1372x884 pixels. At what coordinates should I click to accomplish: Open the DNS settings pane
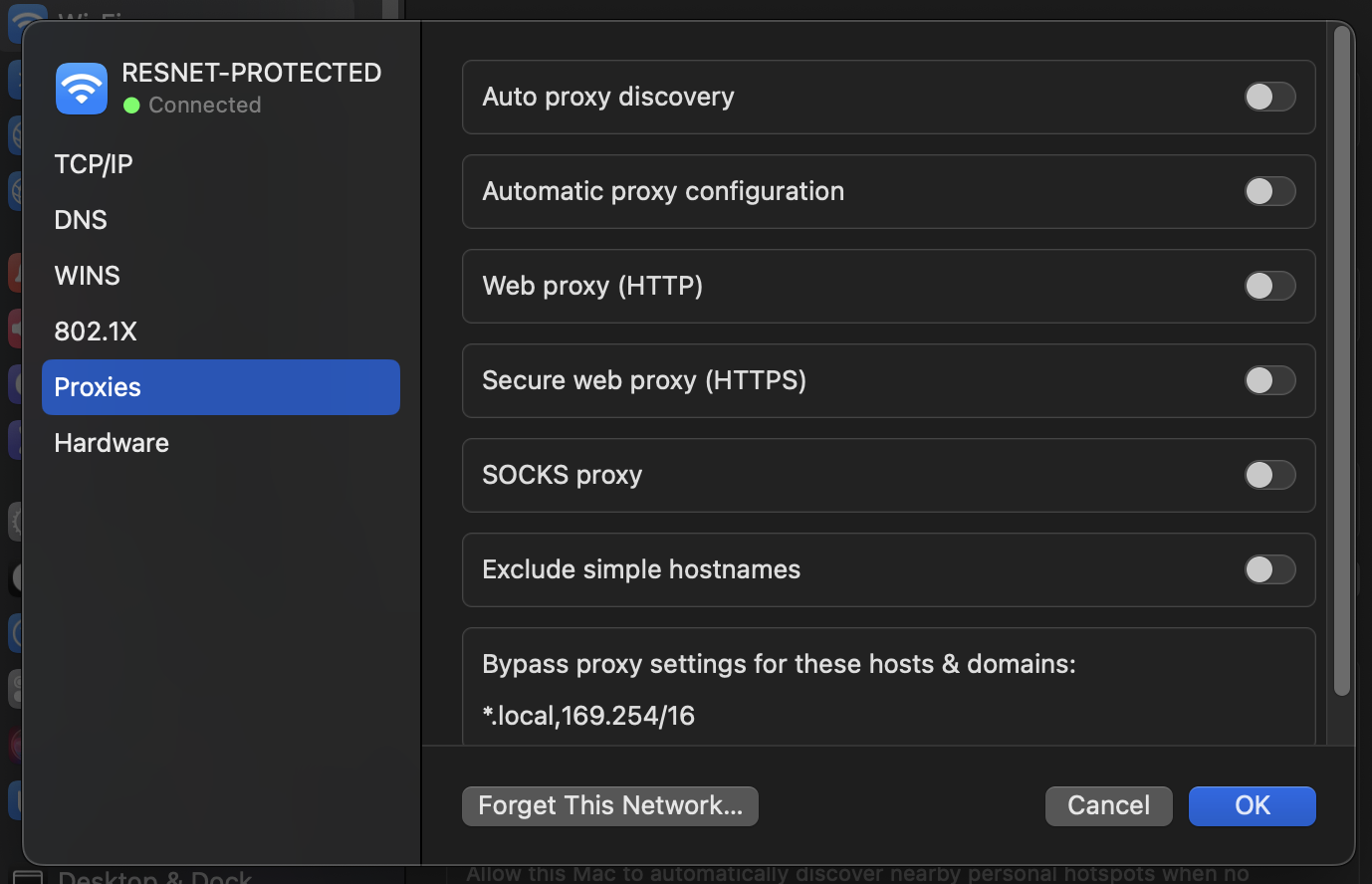[81, 220]
